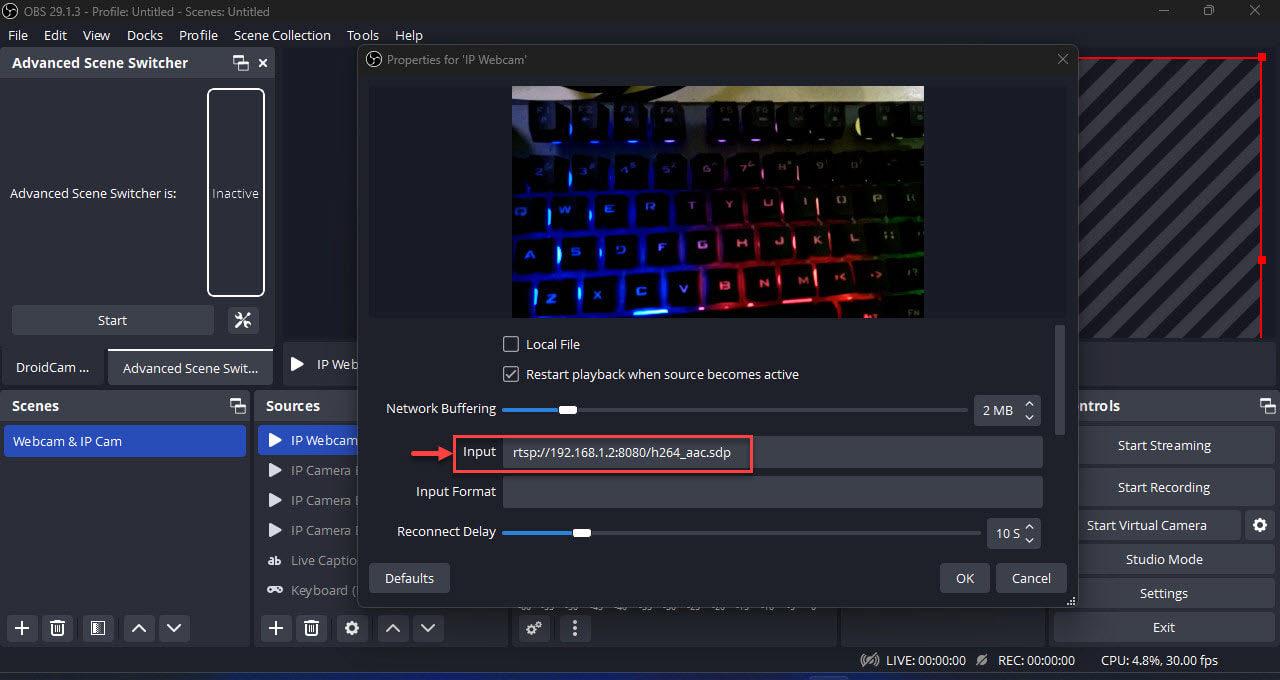The image size is (1280, 680).
Task: Open the Edit menu
Action: pyautogui.click(x=56, y=35)
